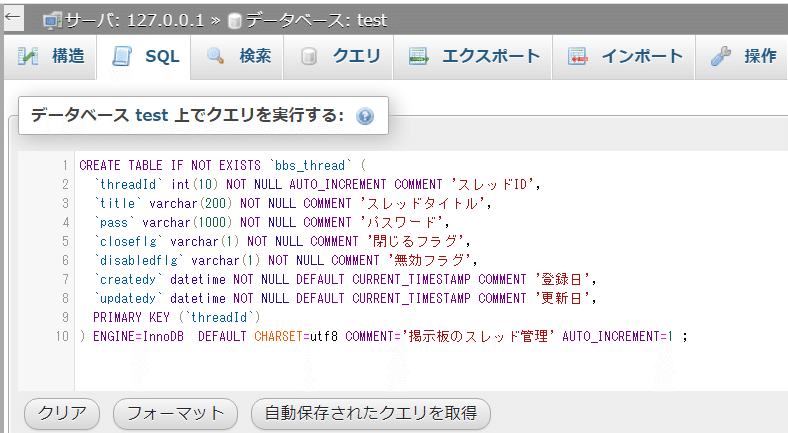Click the PRIMARY KEY text in line 9
Screen dimensions: 788x433
[131, 317]
